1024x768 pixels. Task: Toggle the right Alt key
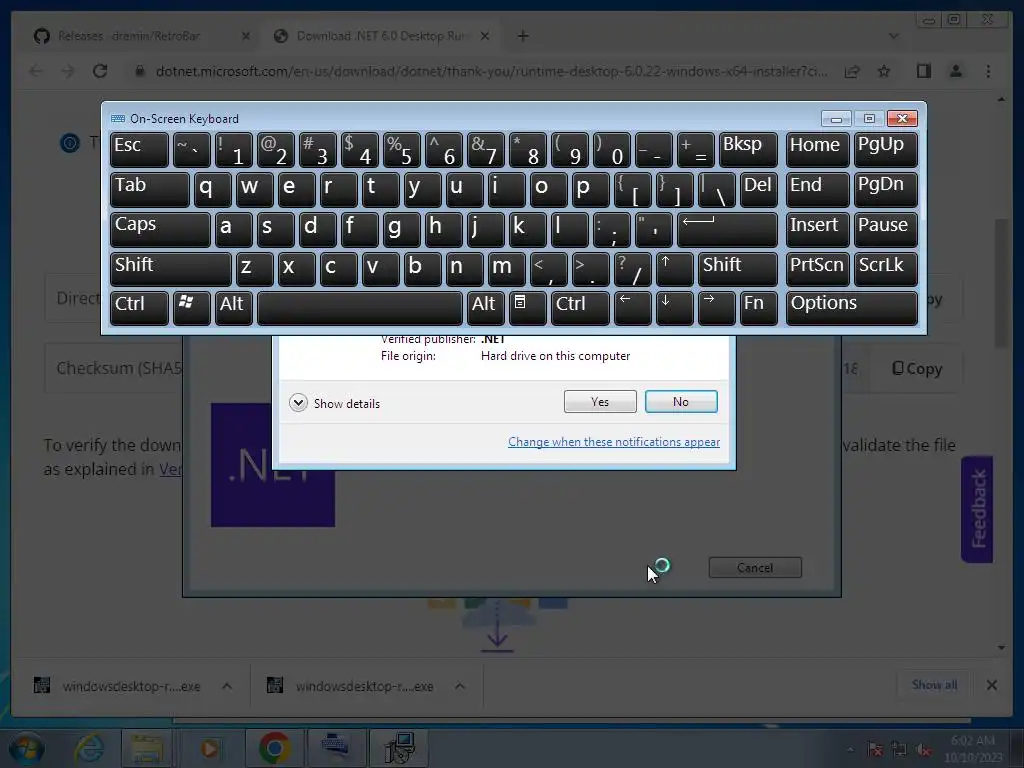coord(485,308)
